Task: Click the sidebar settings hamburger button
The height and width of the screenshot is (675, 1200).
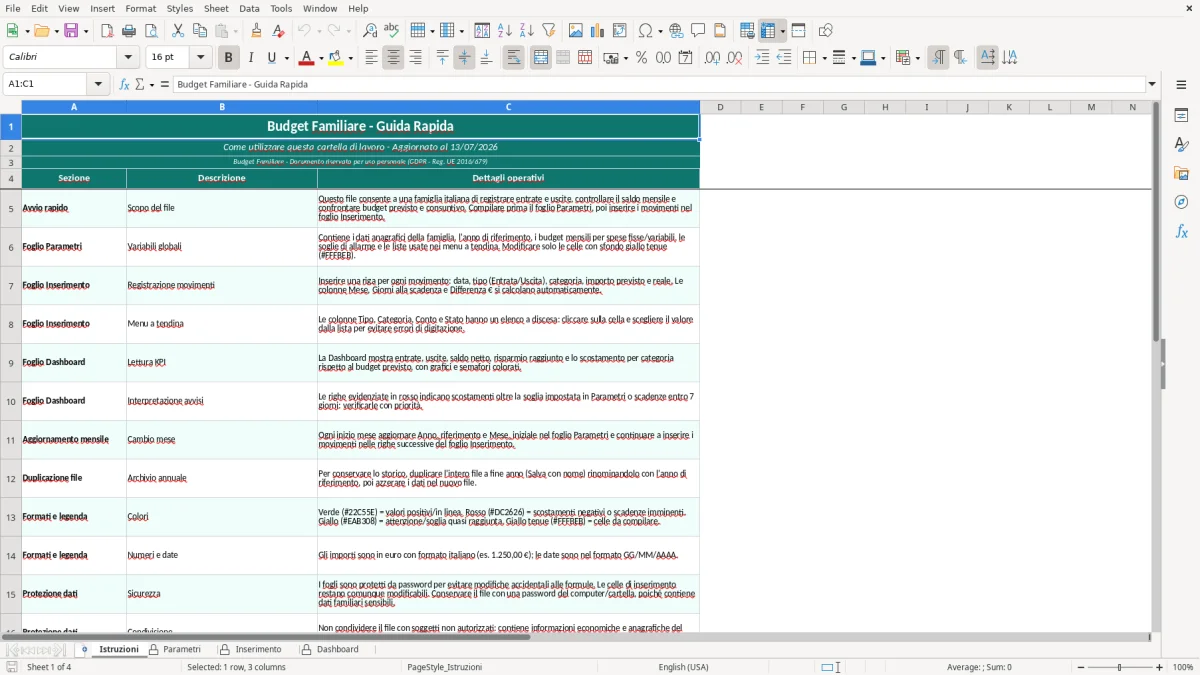Action: point(1181,84)
